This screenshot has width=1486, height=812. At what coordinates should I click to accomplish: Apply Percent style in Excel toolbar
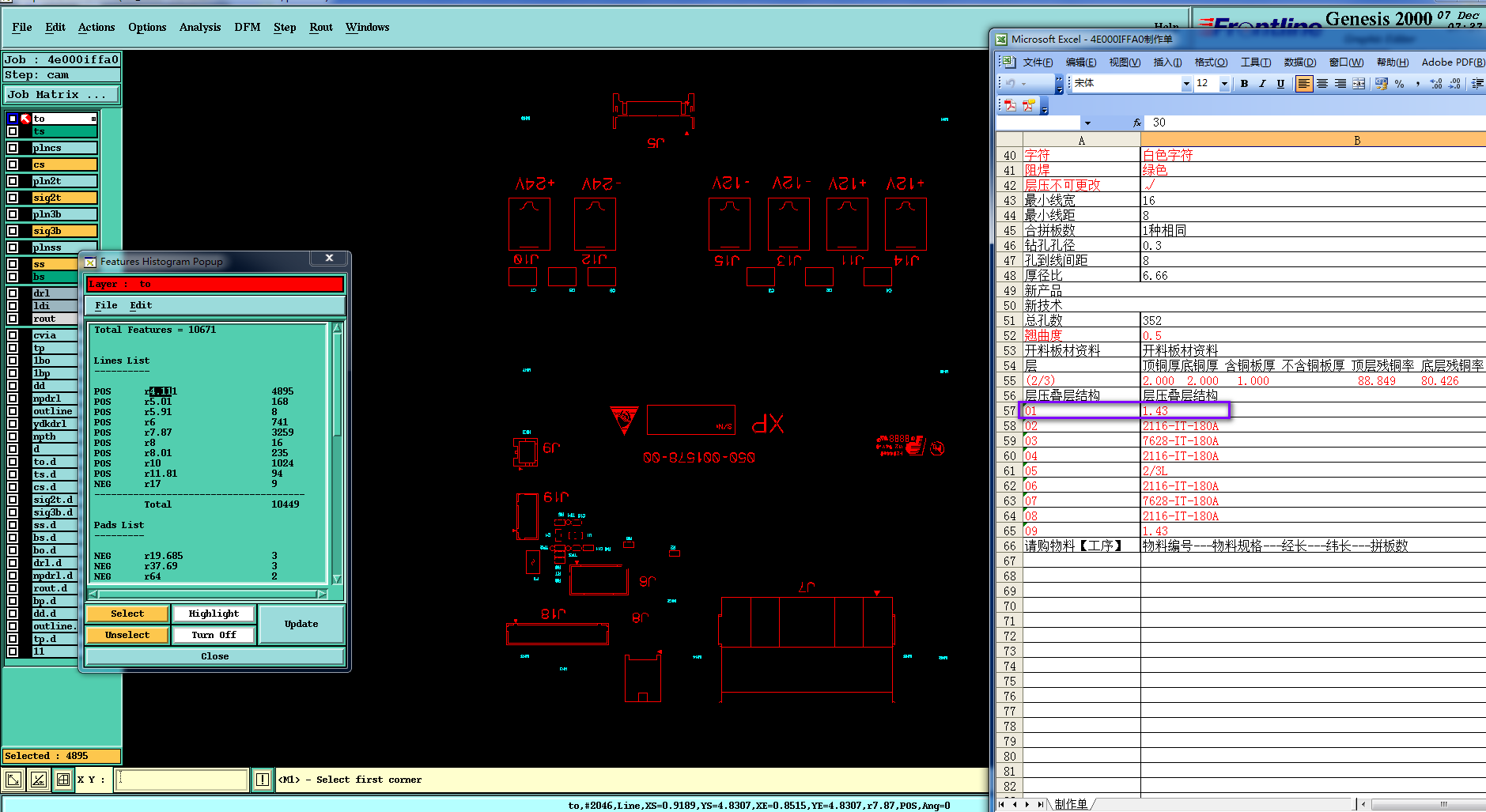click(x=1400, y=84)
